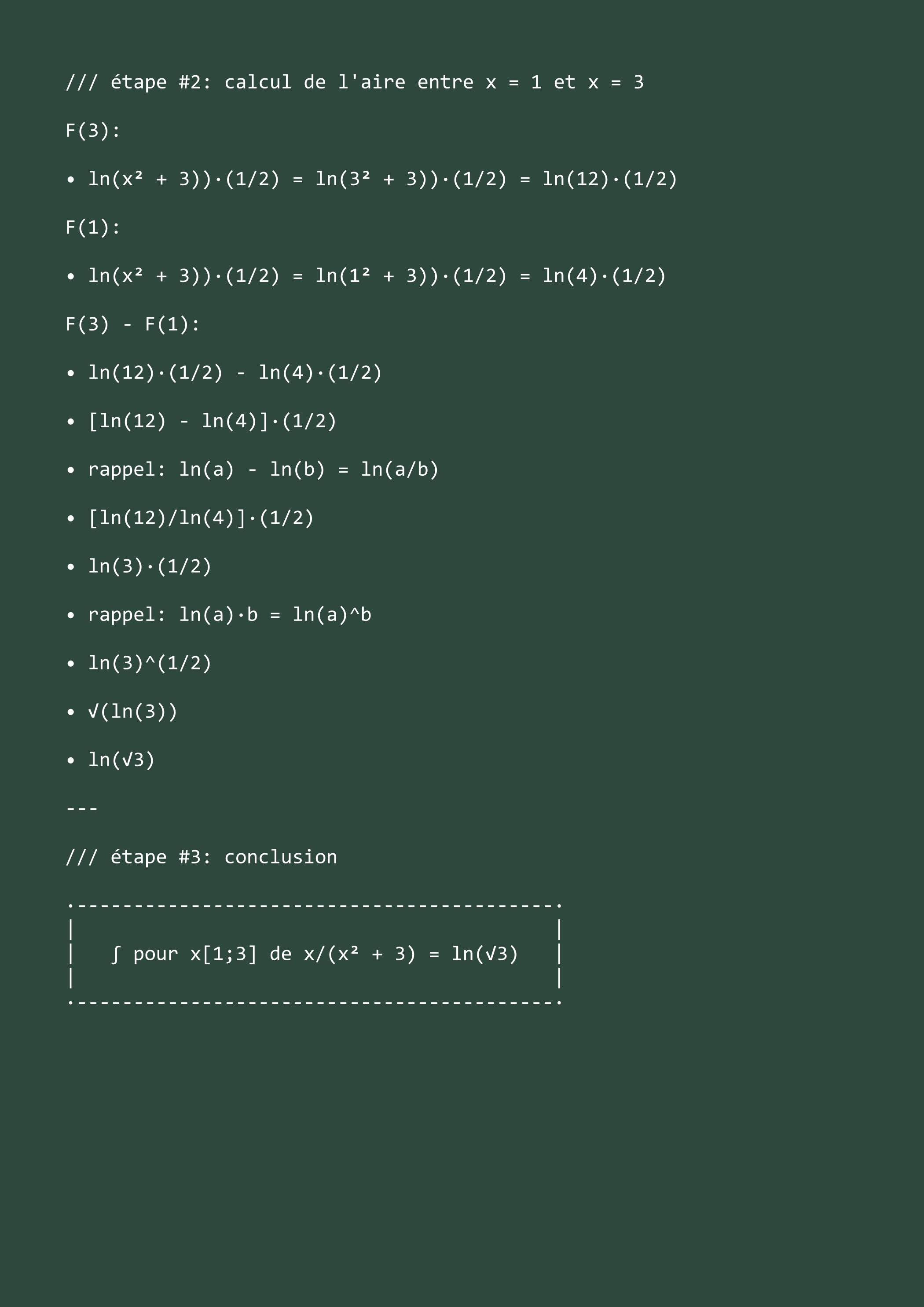Screen dimensions: 924x1307
Task: Click the x[1;3] bounds in the box
Action: (224, 954)
